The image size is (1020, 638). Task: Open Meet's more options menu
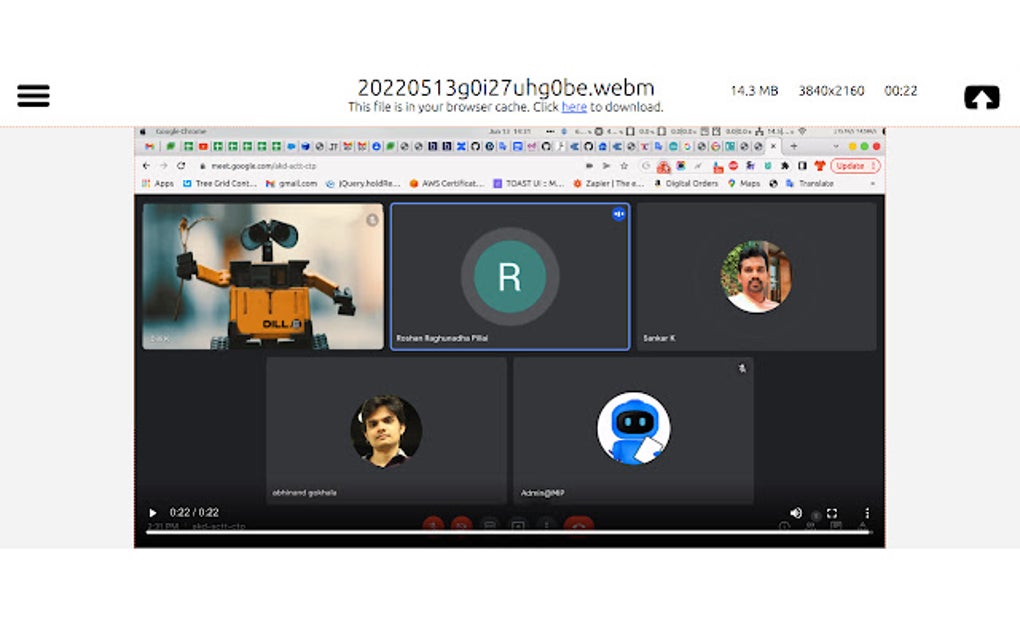545,524
